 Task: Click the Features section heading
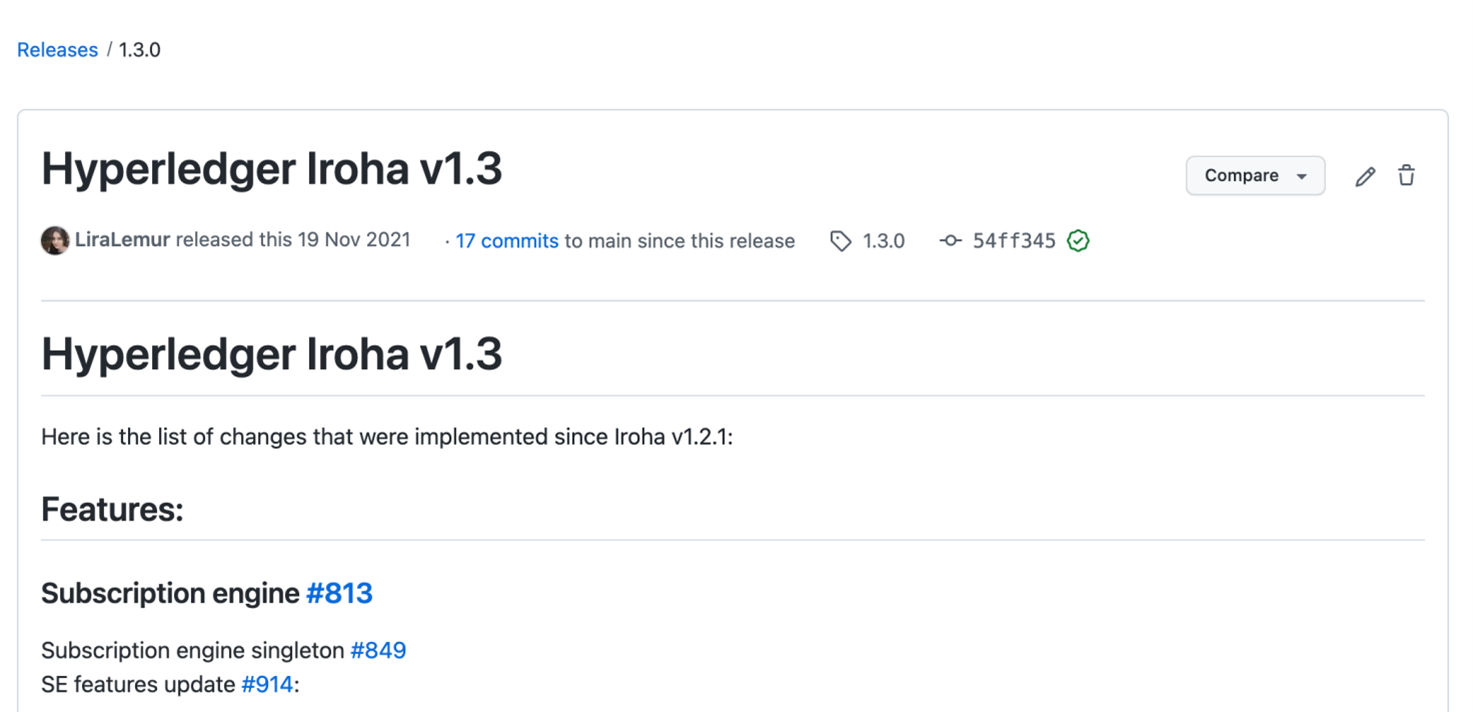[111, 509]
